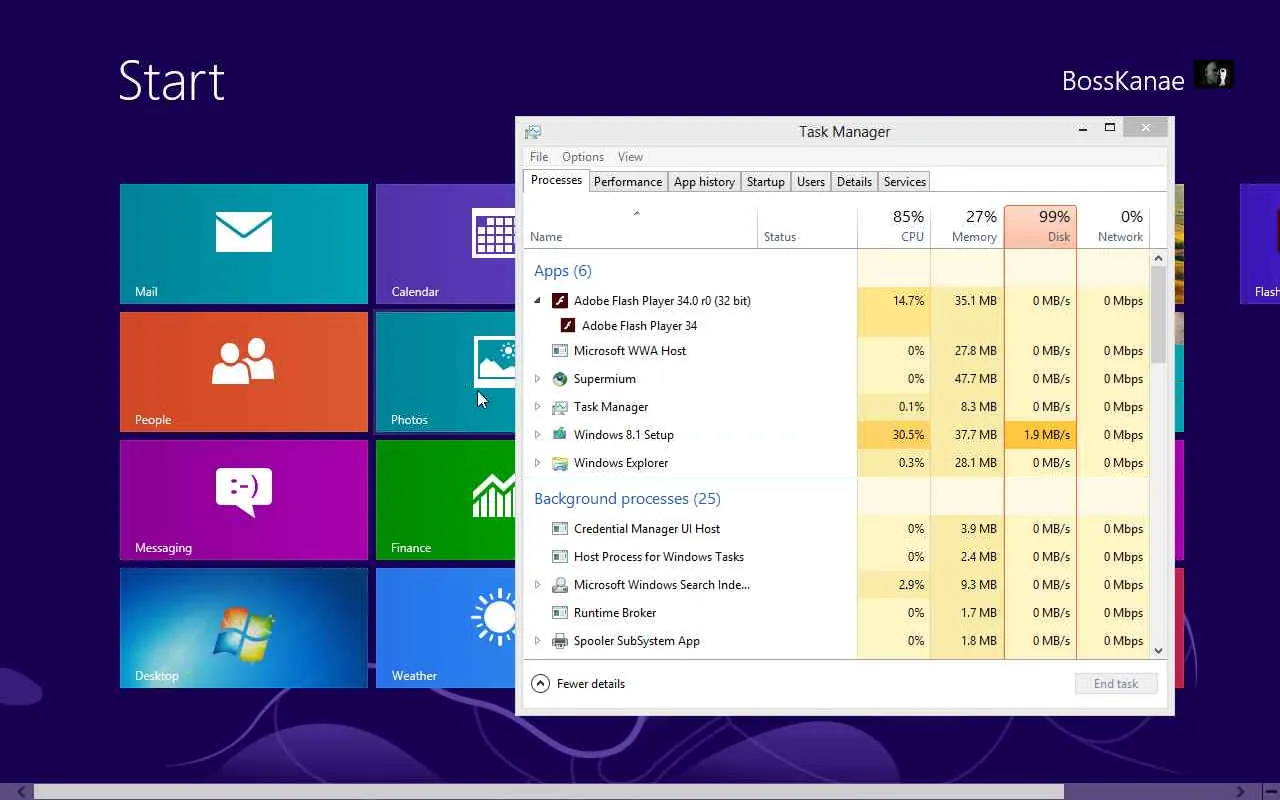1280x800 pixels.
Task: Click the Adobe Flash Player 34.0 r0 process icon
Action: coord(560,300)
